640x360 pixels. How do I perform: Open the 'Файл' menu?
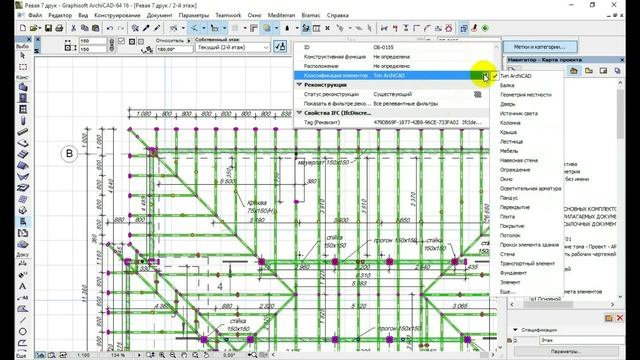pos(35,15)
